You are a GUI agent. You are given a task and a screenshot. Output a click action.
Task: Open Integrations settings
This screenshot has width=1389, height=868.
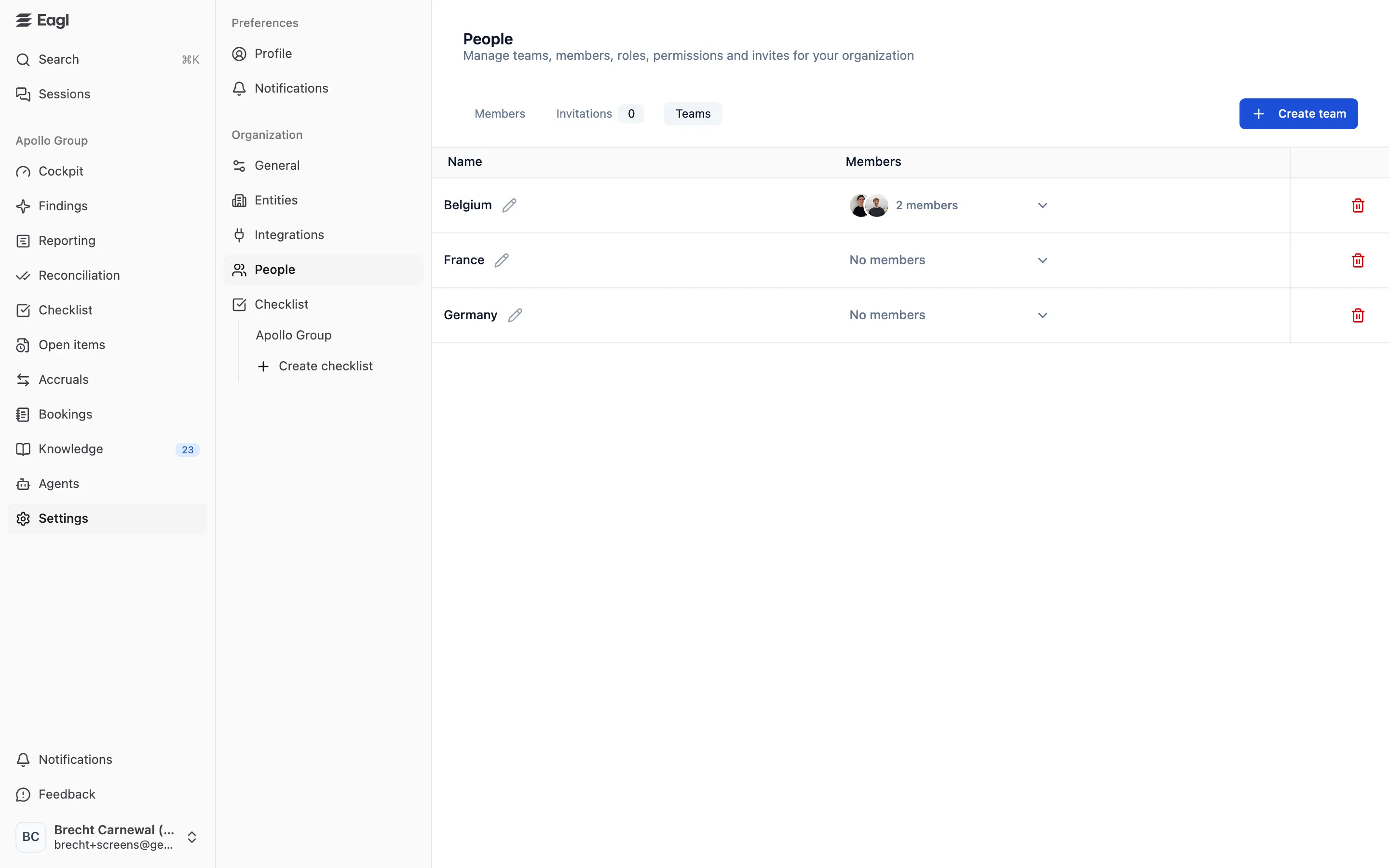(324, 235)
